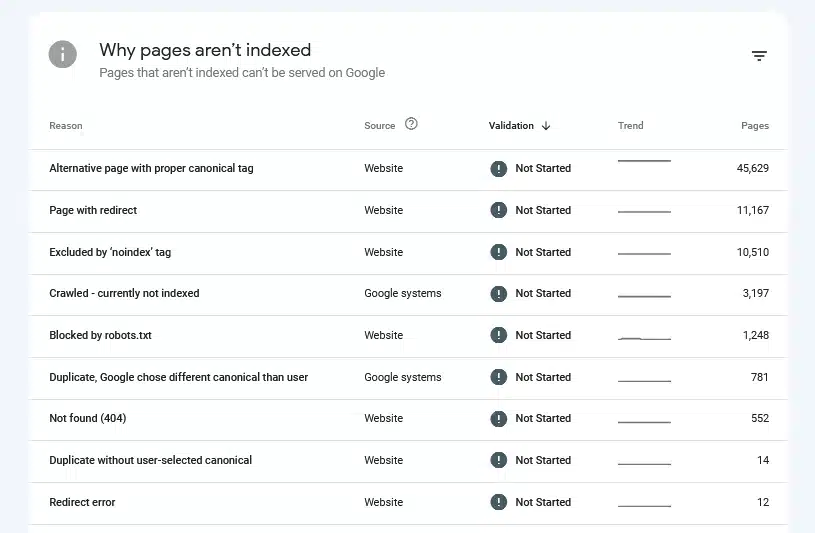Click Google systems source in Duplicate, Google chose row
Viewport: 815px width, 533px height.
point(403,377)
